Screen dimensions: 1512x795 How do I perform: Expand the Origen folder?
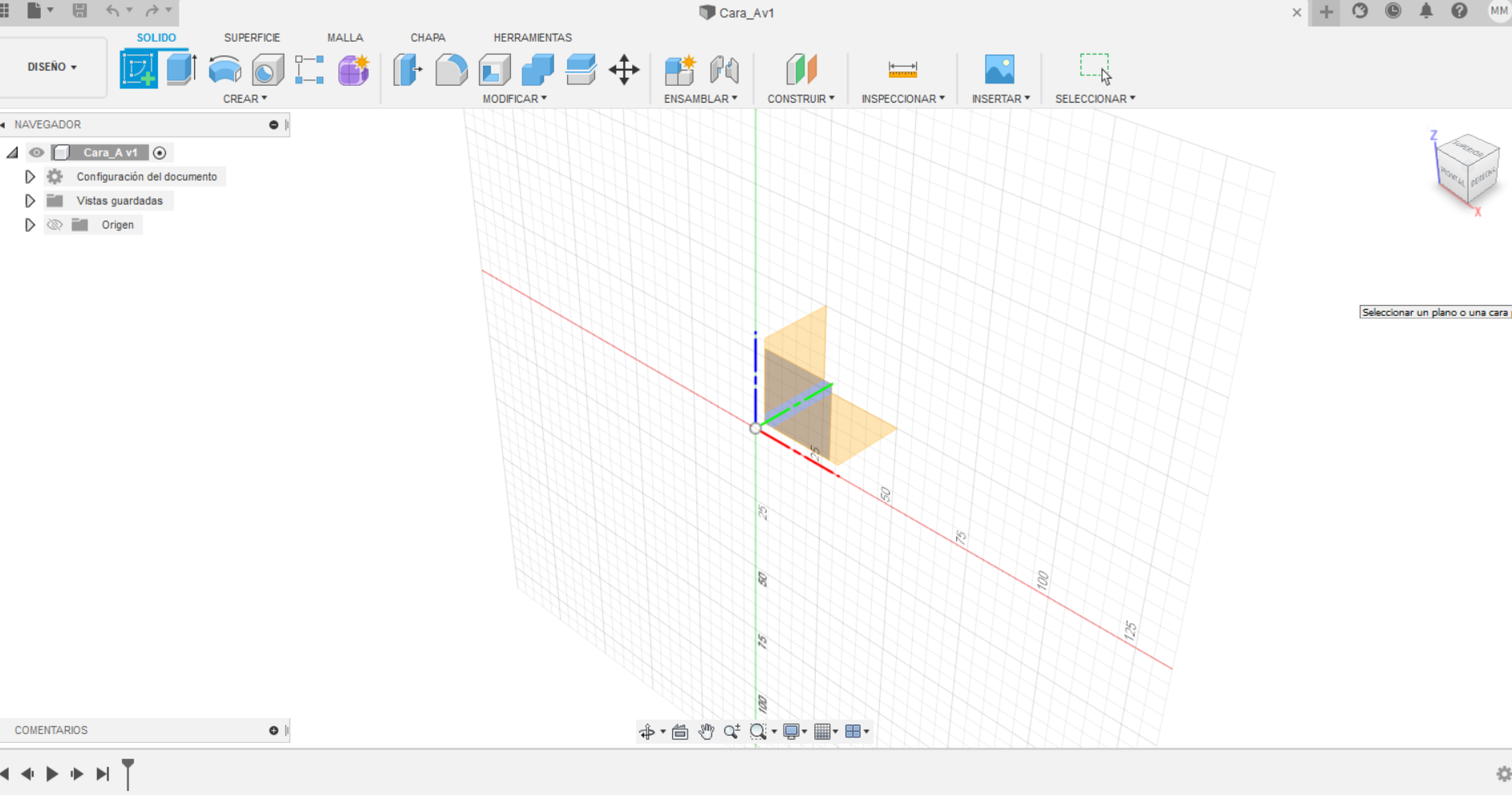(x=30, y=225)
